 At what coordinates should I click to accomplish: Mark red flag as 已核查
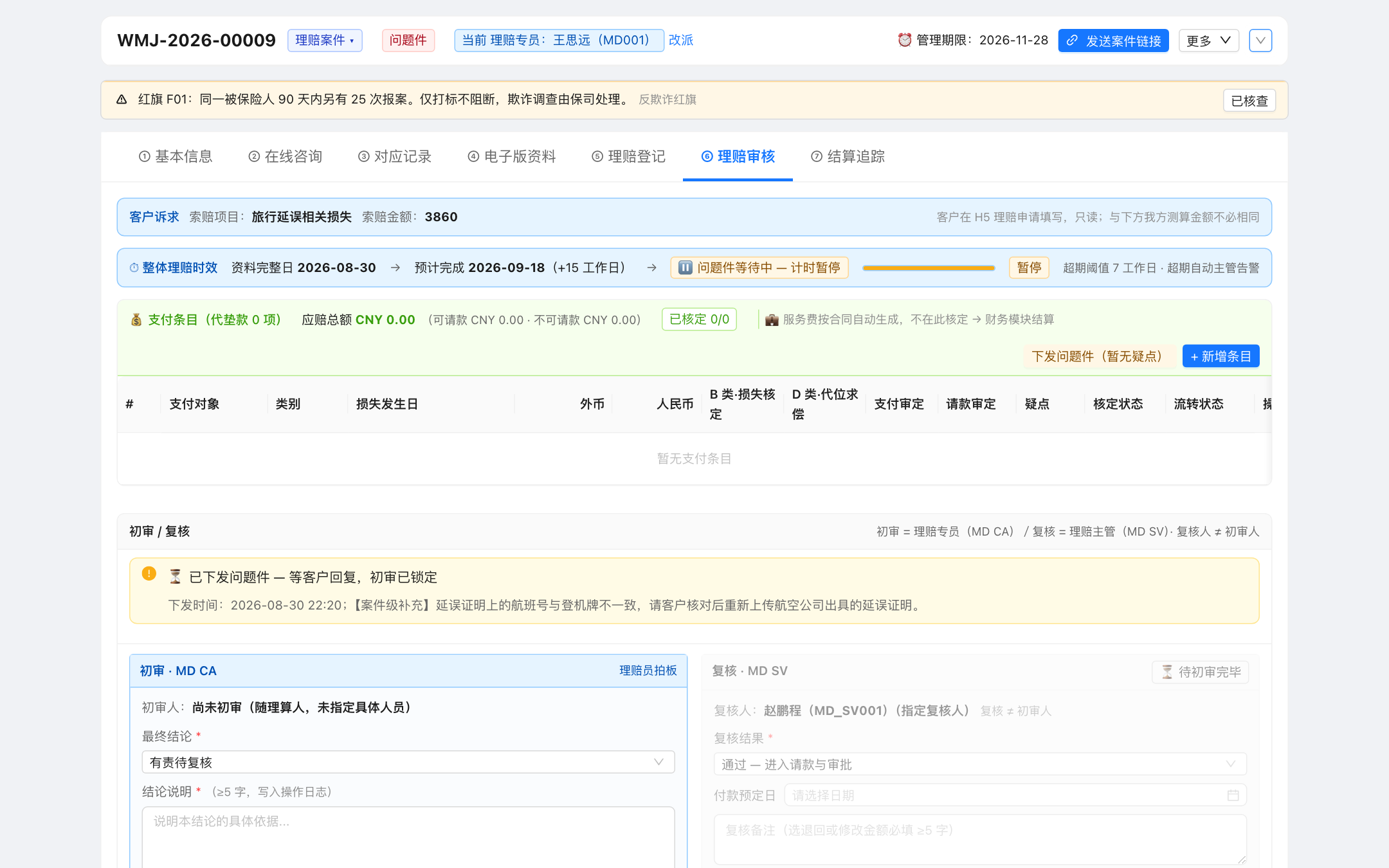(x=1249, y=100)
